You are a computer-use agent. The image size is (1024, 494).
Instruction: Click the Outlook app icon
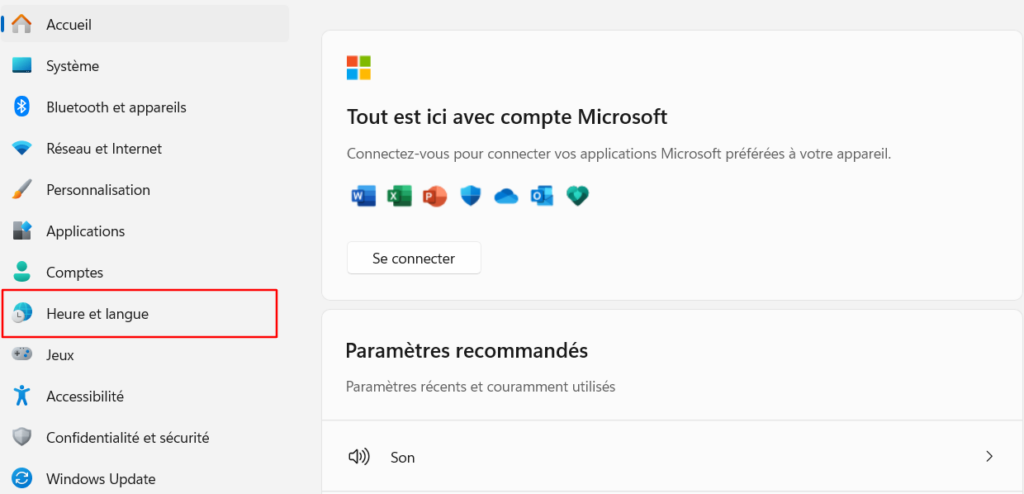click(x=542, y=196)
